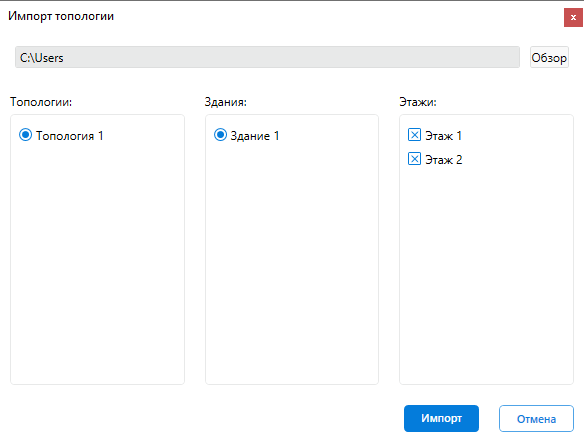The height and width of the screenshot is (442, 584).
Task: Click the Обзор browse button
Action: pos(549,57)
